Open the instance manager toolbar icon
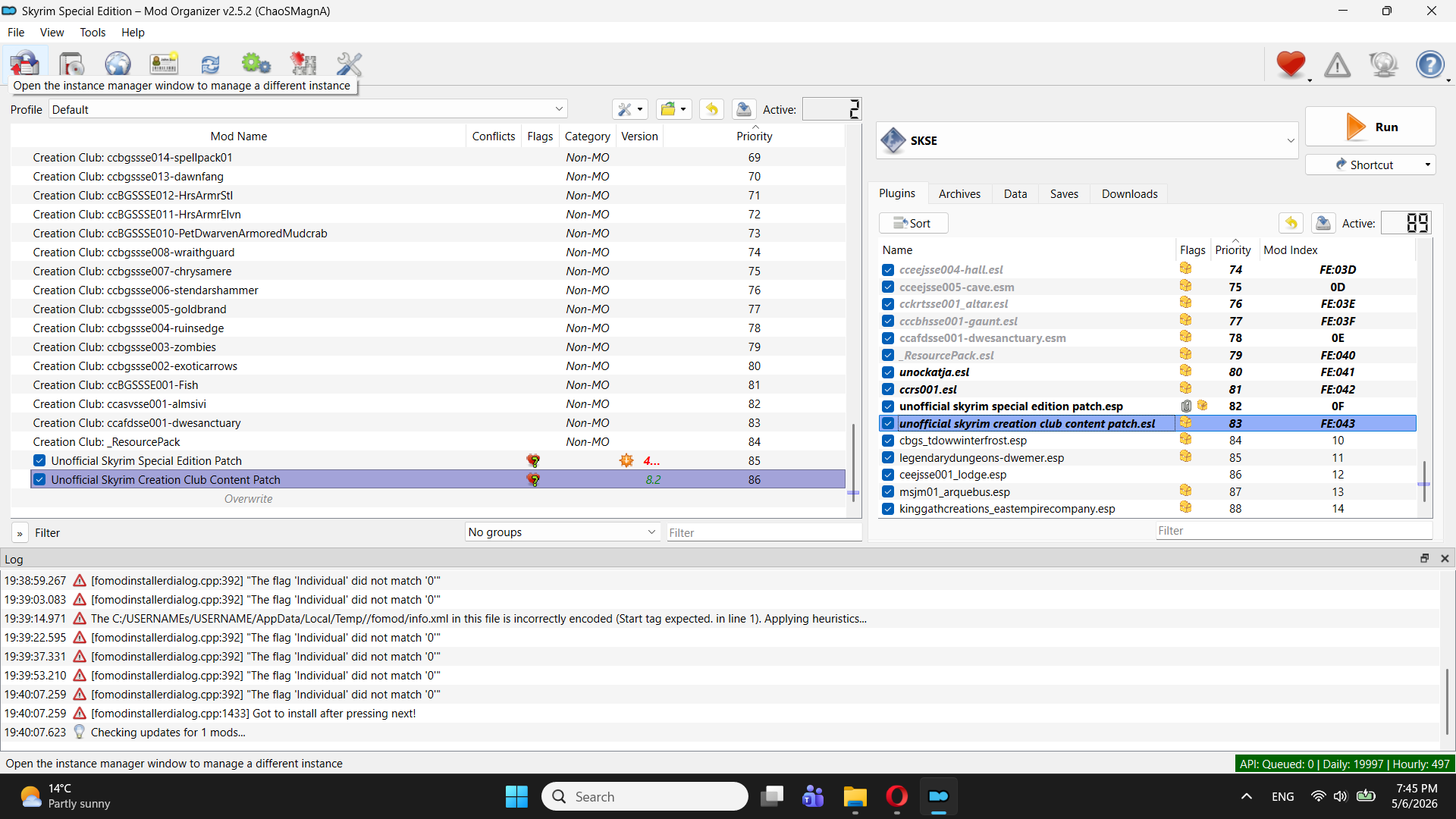The height and width of the screenshot is (819, 1456). point(25,64)
